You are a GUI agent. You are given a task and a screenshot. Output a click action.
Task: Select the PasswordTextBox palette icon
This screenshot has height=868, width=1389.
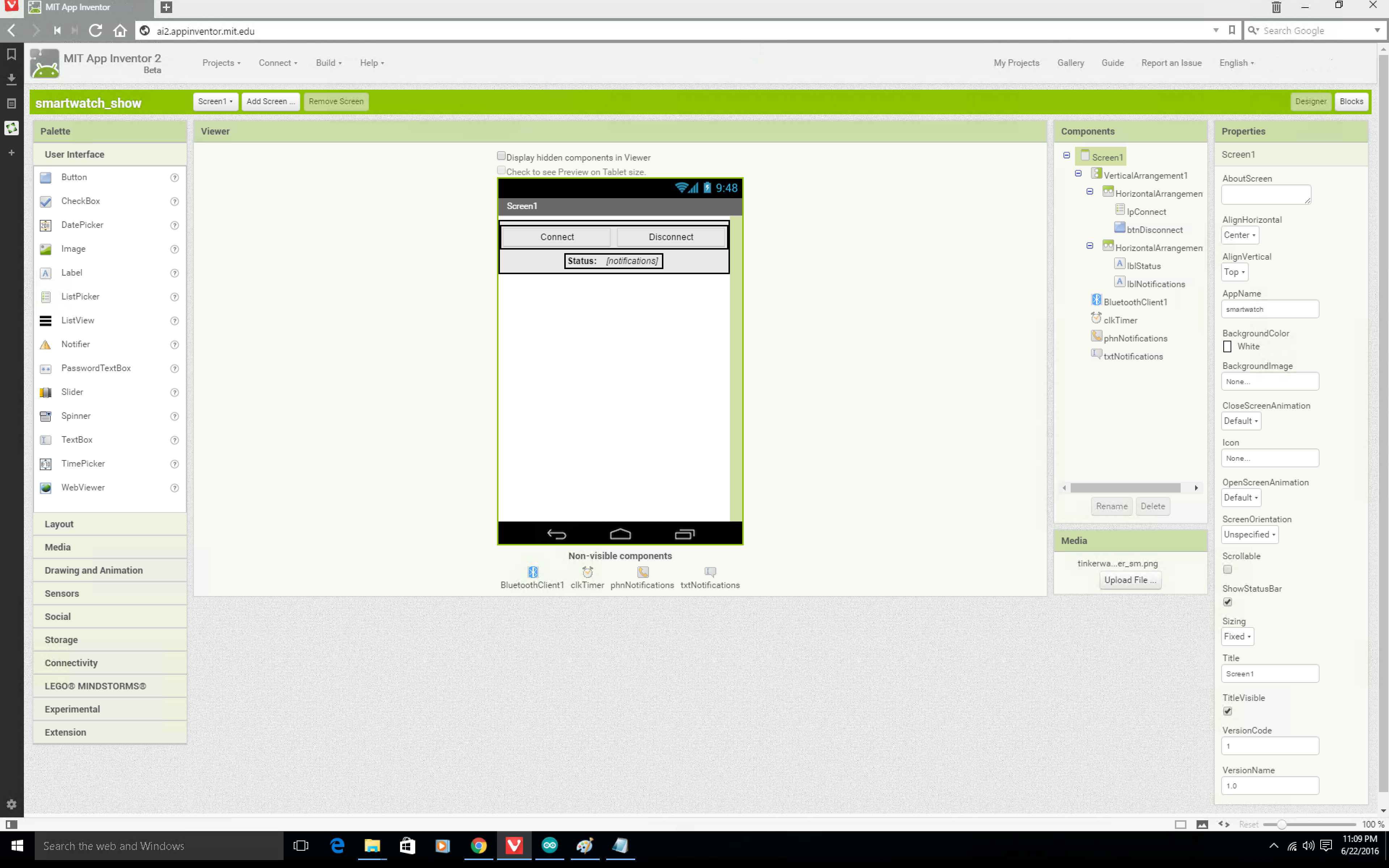(46, 369)
